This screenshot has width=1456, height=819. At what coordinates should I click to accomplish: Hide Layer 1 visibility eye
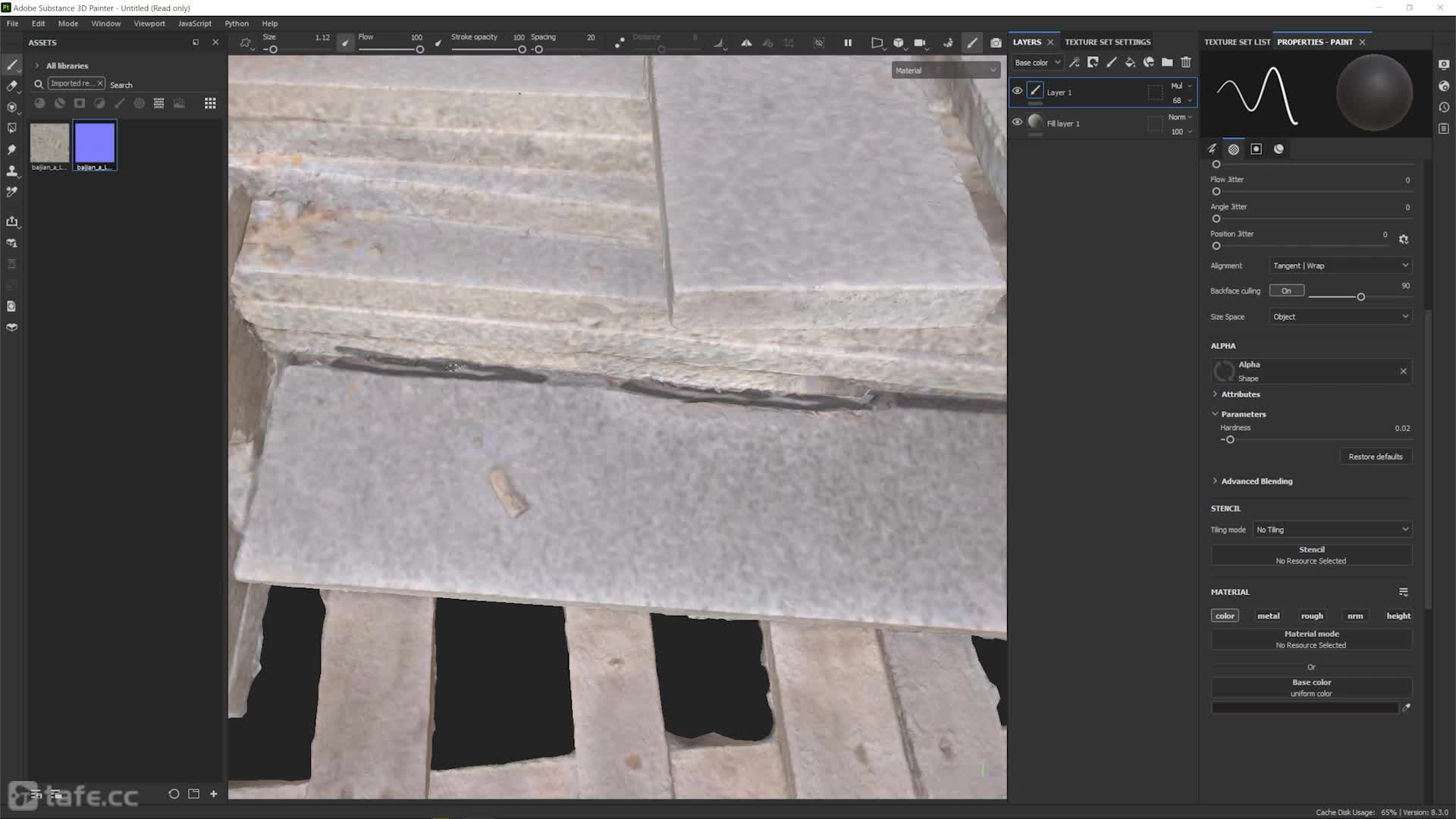[x=1017, y=91]
